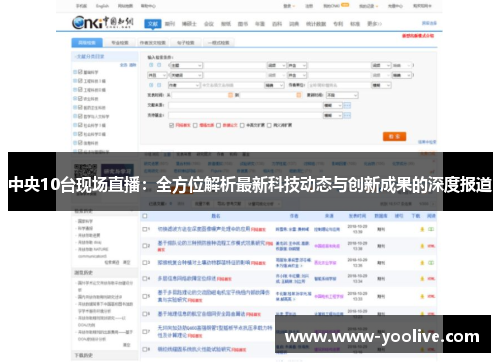Open the 更新时间 不限 dropdown

[342, 95]
